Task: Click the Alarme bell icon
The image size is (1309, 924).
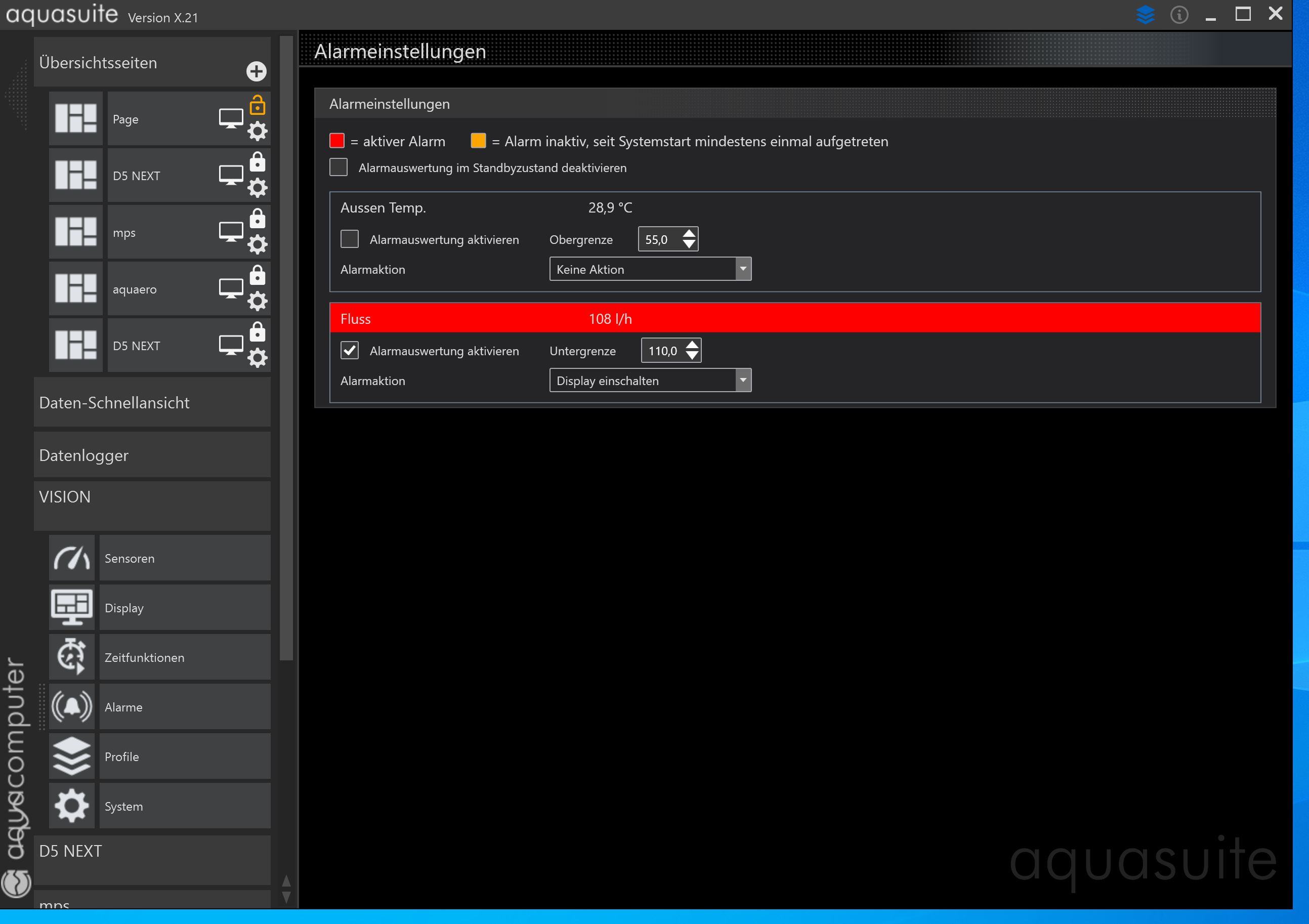Action: point(72,707)
